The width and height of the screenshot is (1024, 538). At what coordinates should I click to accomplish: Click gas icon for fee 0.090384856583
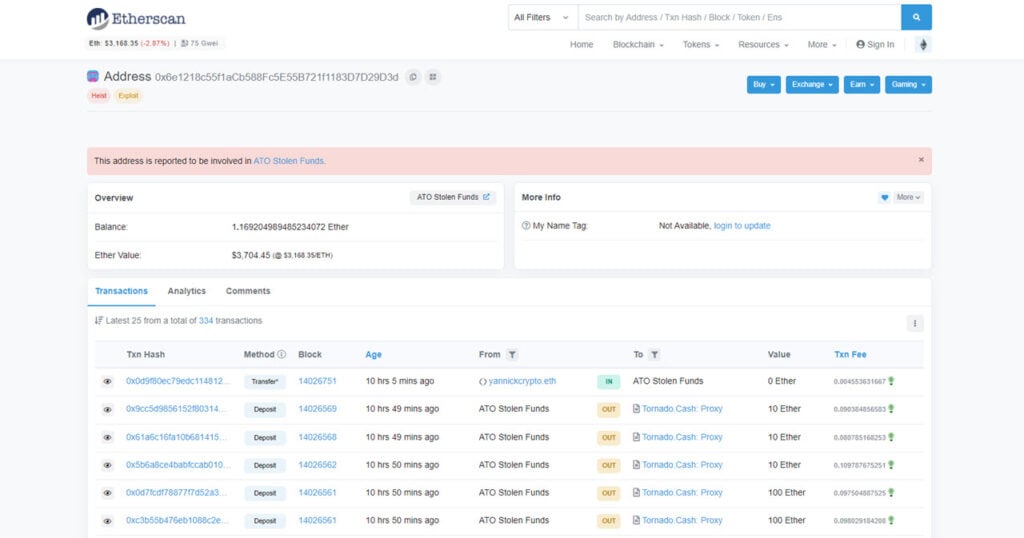[x=891, y=409]
